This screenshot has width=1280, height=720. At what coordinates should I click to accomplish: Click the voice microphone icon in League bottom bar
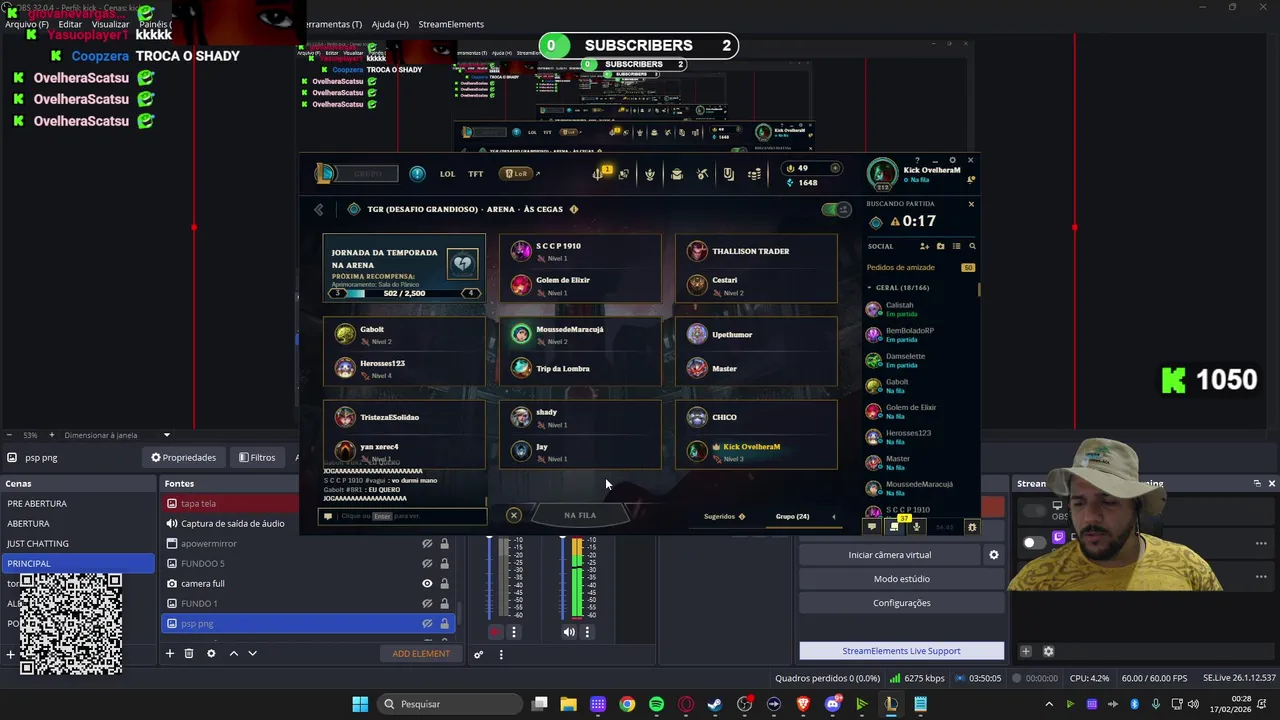pos(916,527)
